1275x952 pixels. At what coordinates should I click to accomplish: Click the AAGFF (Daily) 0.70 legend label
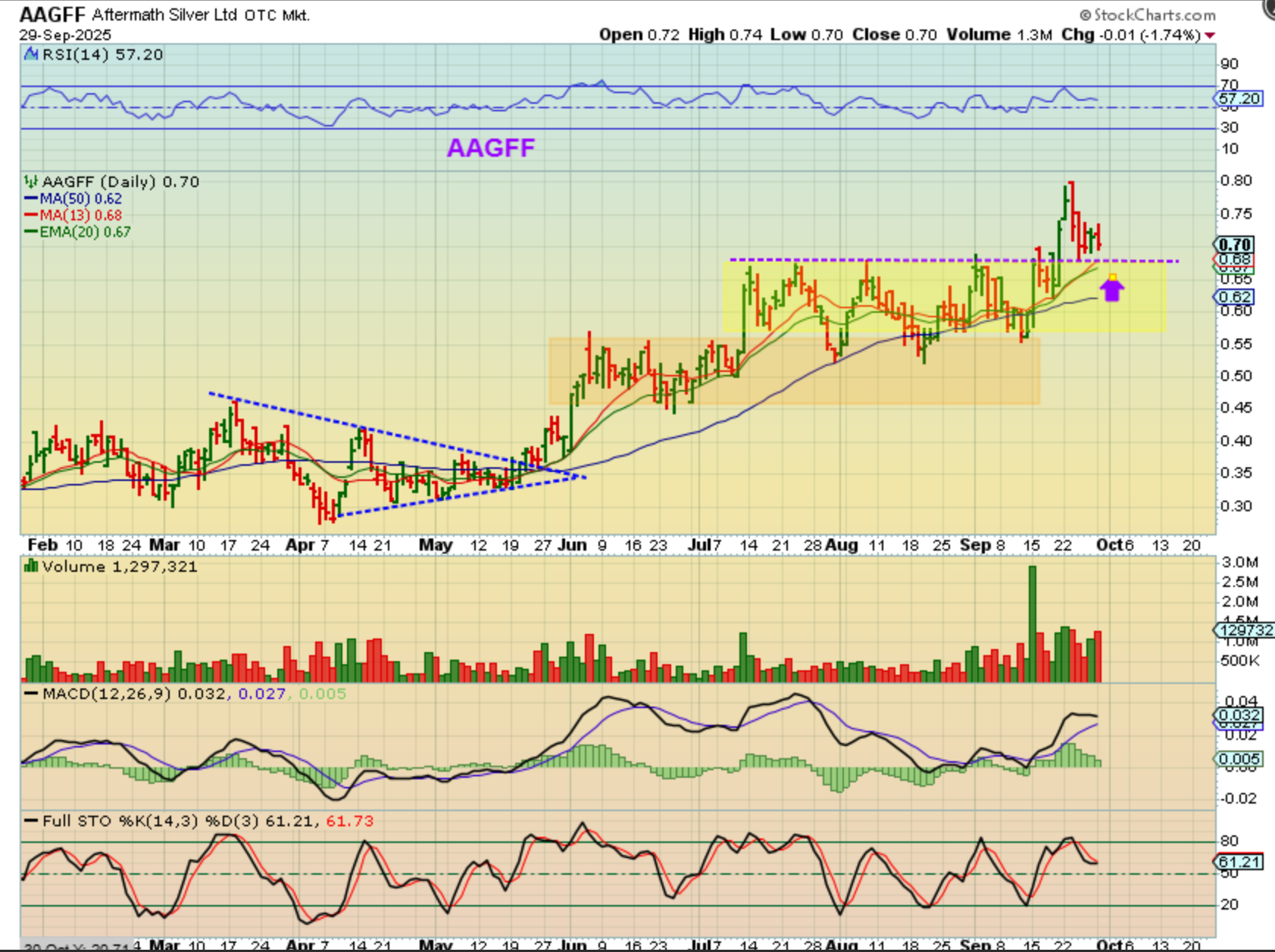120,182
